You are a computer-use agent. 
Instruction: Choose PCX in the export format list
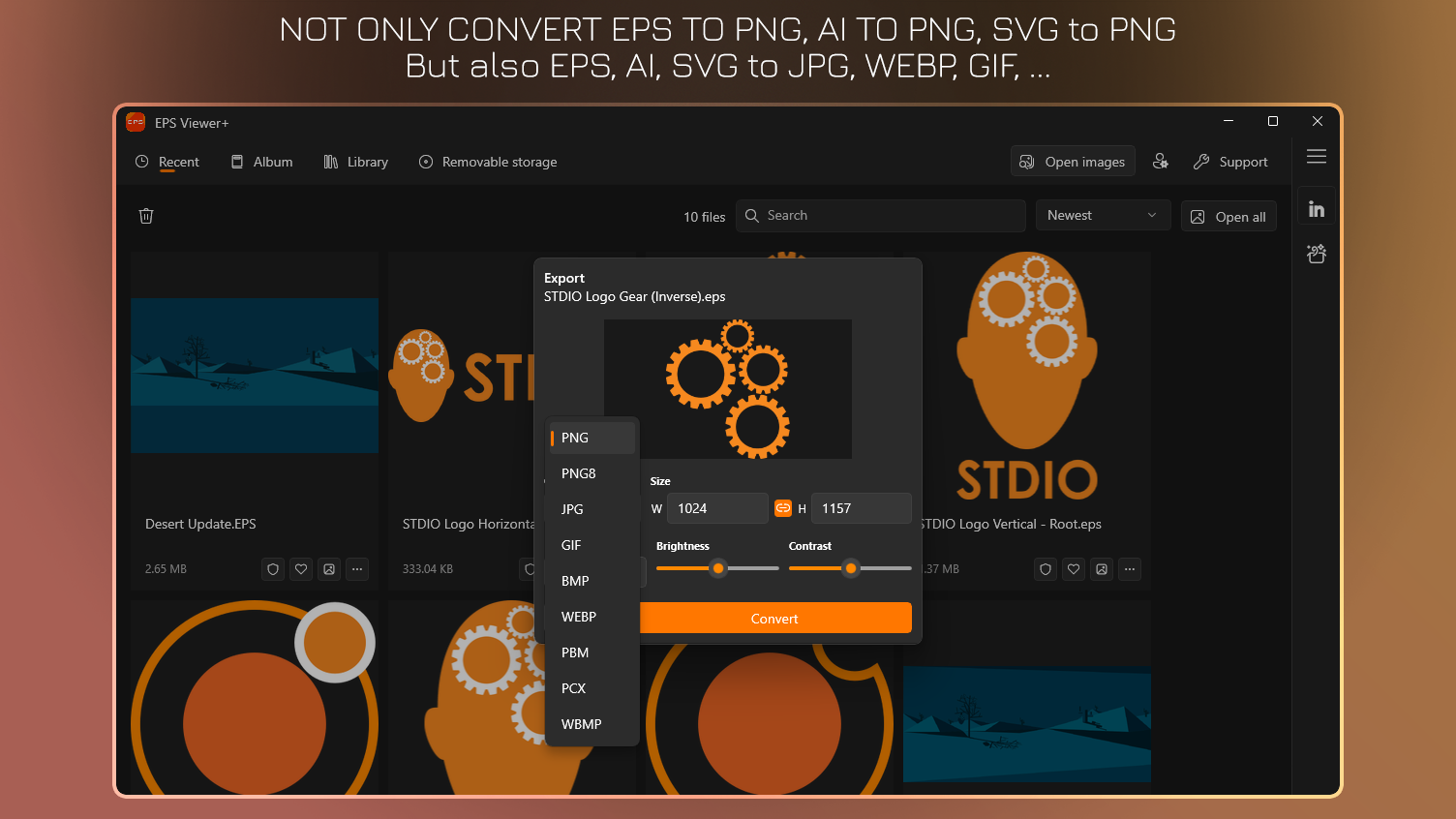tap(592, 688)
